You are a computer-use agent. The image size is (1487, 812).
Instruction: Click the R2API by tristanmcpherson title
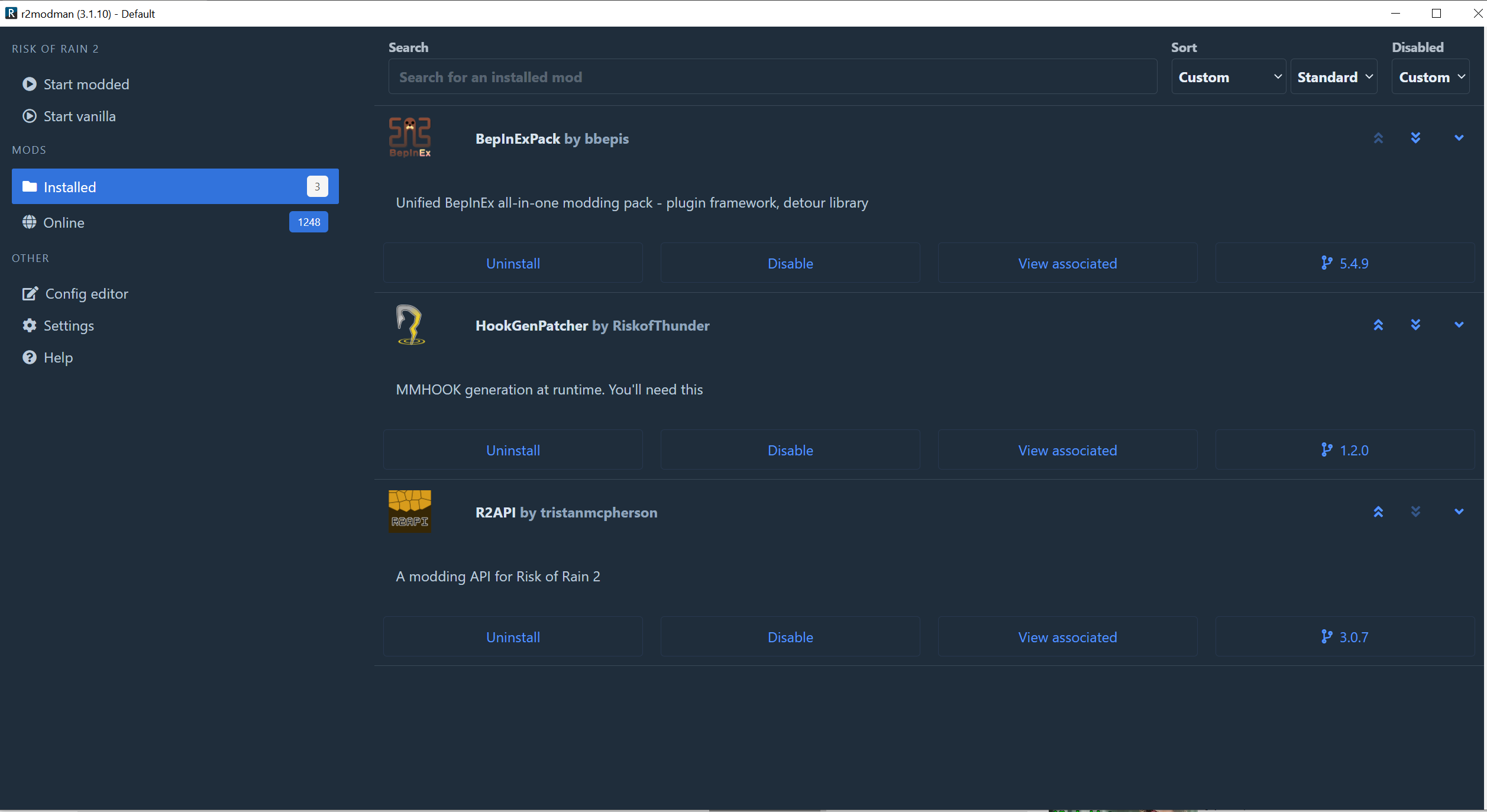[566, 513]
